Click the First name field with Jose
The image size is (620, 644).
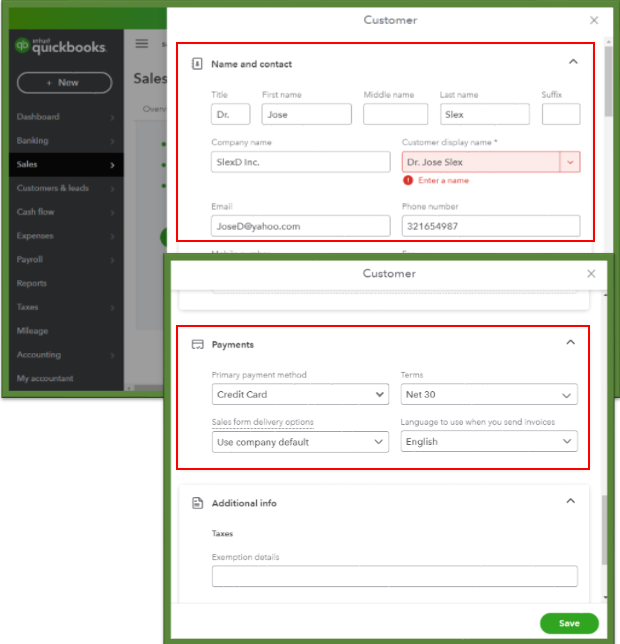coord(306,114)
